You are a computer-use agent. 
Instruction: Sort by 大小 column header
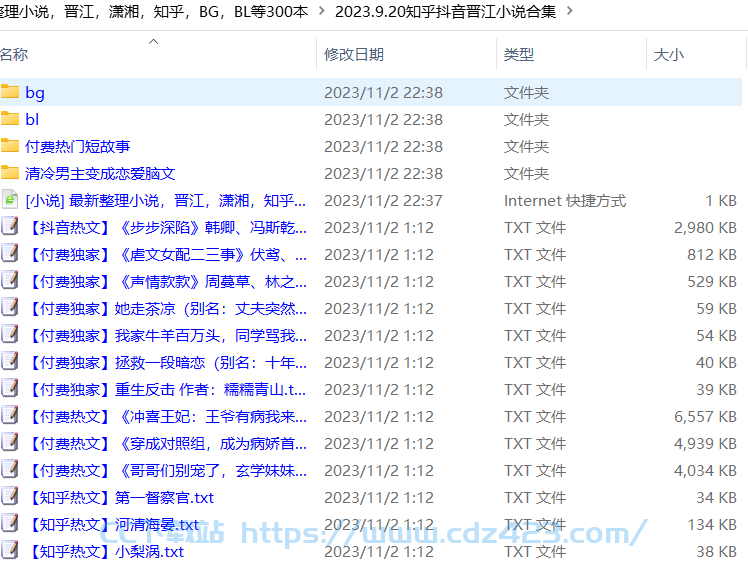tap(669, 54)
